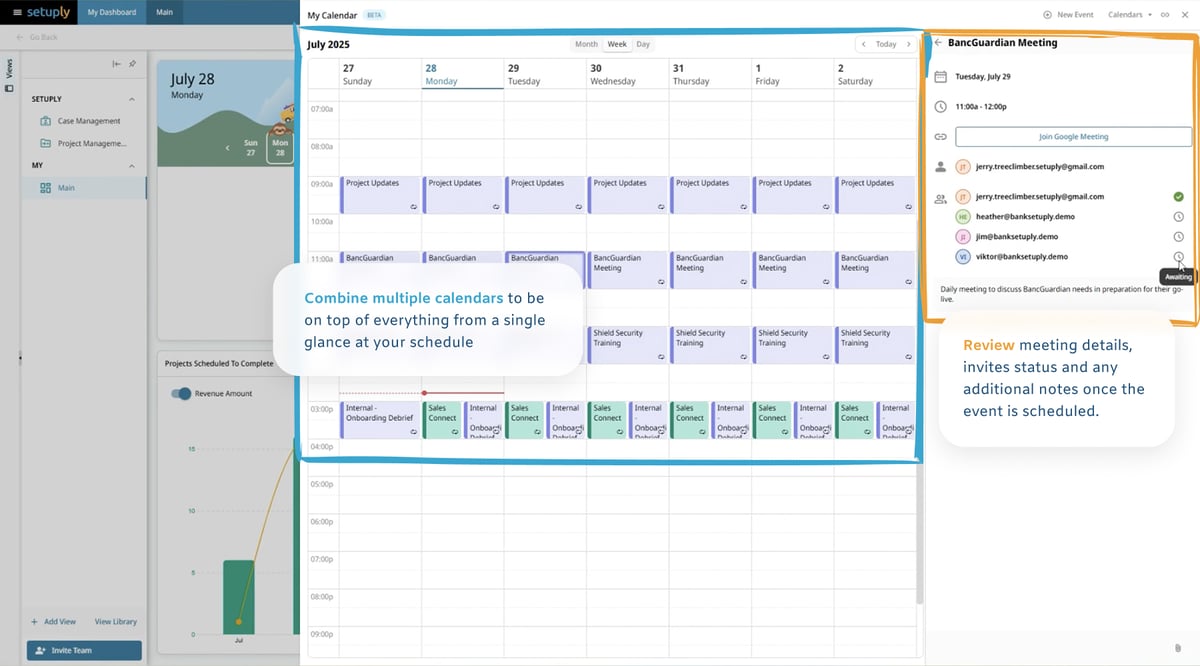
Task: Click the attendees group icon
Action: (940, 198)
